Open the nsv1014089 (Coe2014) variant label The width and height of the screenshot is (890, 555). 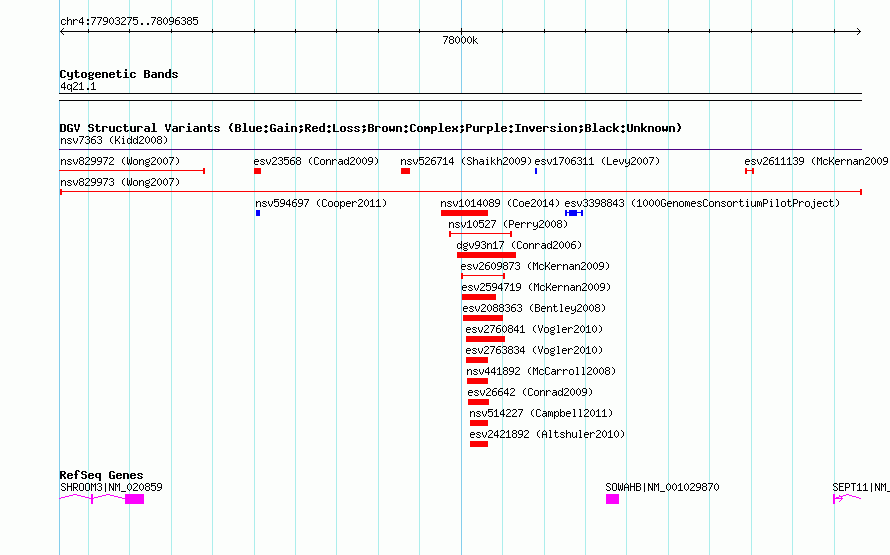500,203
